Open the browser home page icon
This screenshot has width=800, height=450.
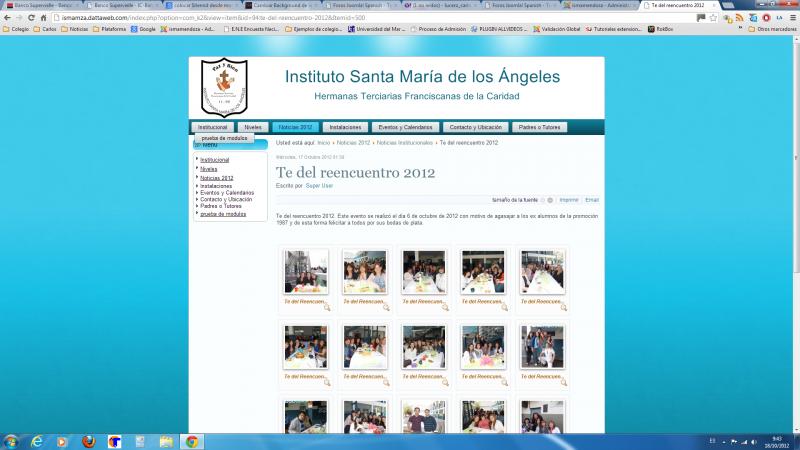(x=43, y=18)
